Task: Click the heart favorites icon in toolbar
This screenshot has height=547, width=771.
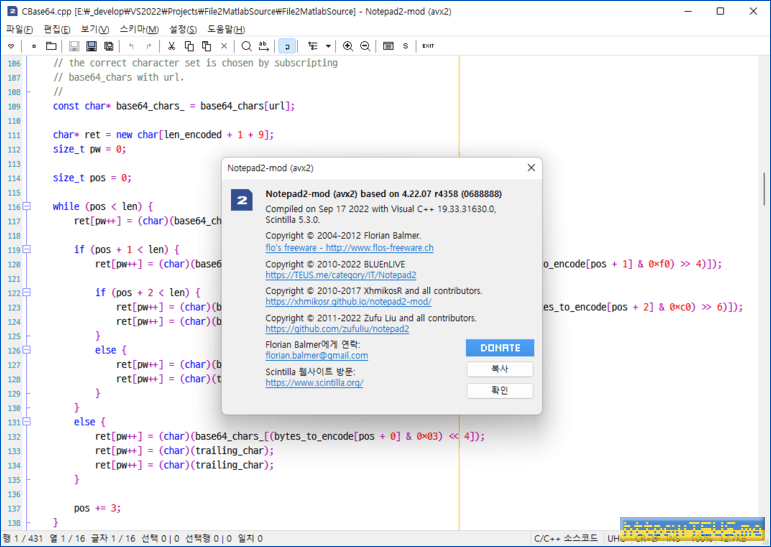Action: pyautogui.click(x=11, y=46)
